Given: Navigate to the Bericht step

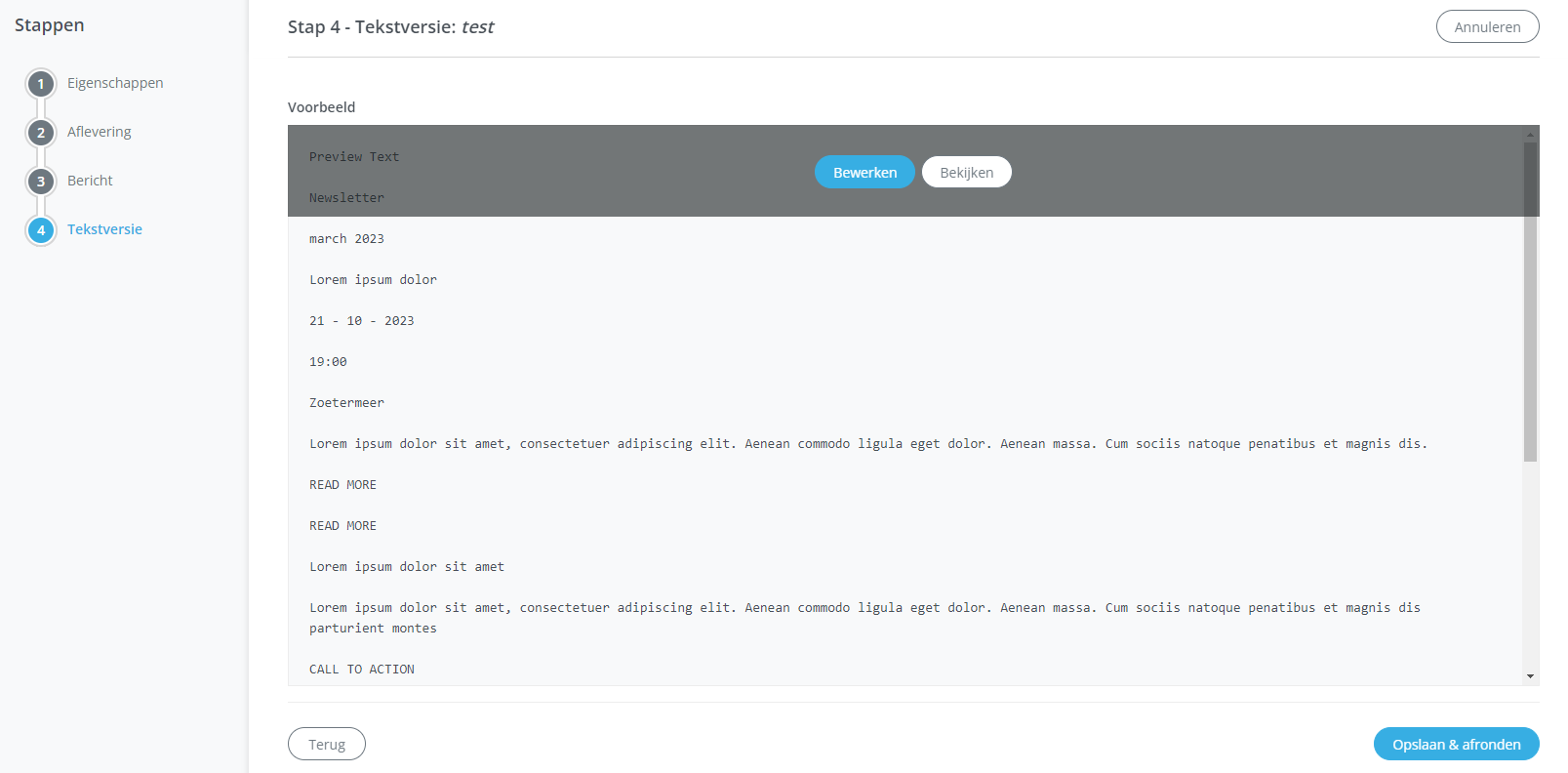Looking at the screenshot, I should coord(90,181).
